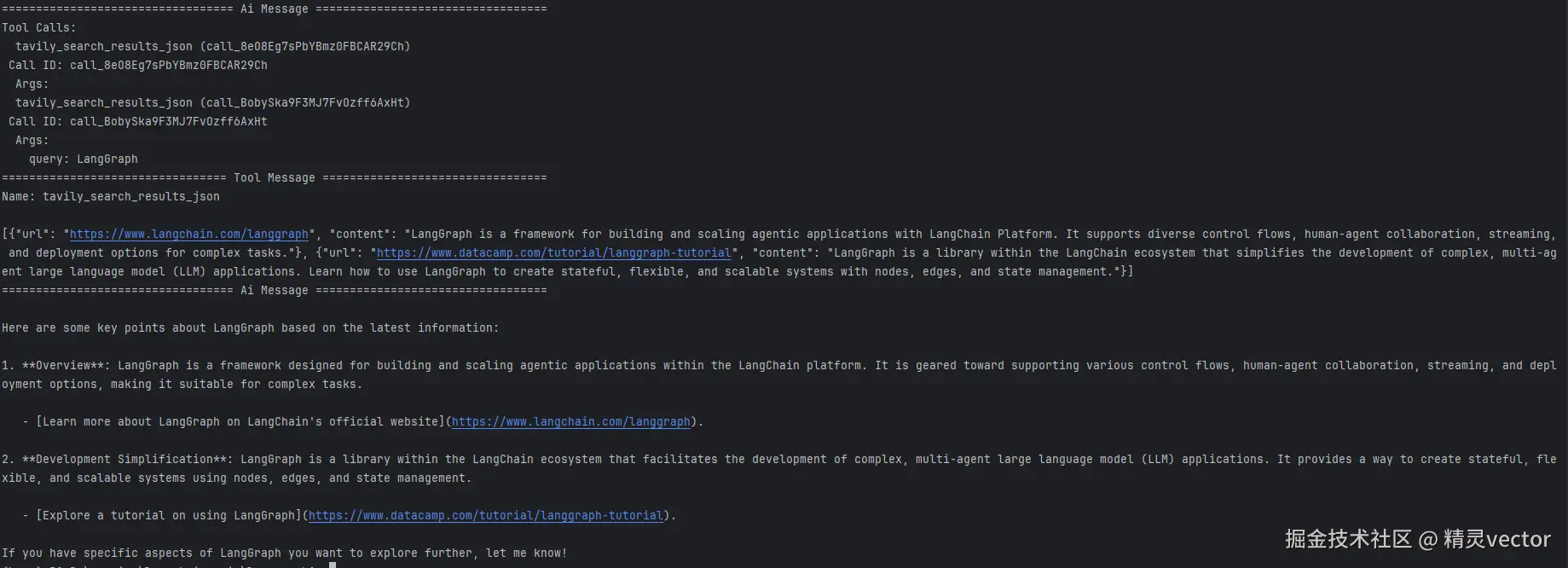Image resolution: width=1568 pixels, height=568 pixels.
Task: Click the first 'Args:' label
Action: point(32,84)
